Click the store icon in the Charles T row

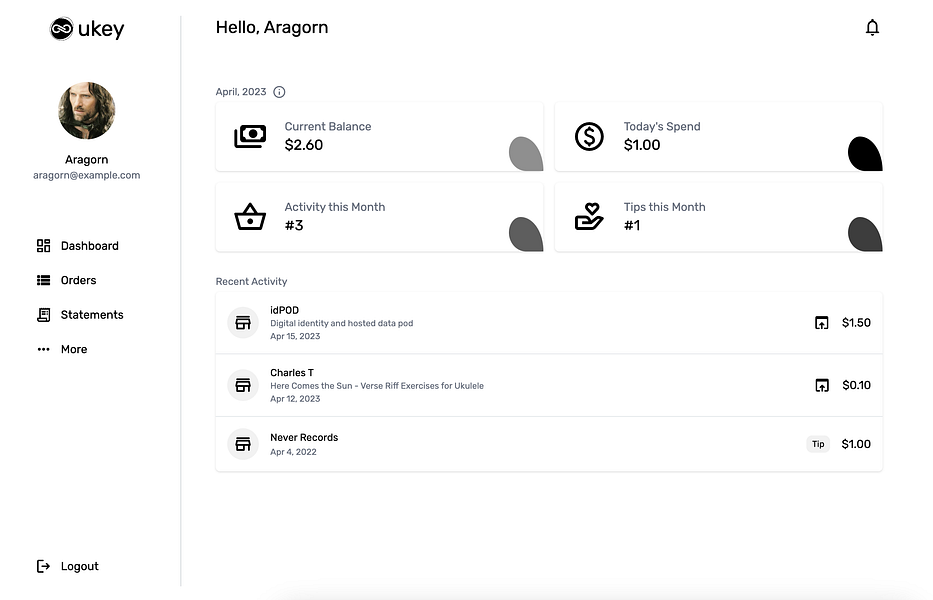click(243, 385)
